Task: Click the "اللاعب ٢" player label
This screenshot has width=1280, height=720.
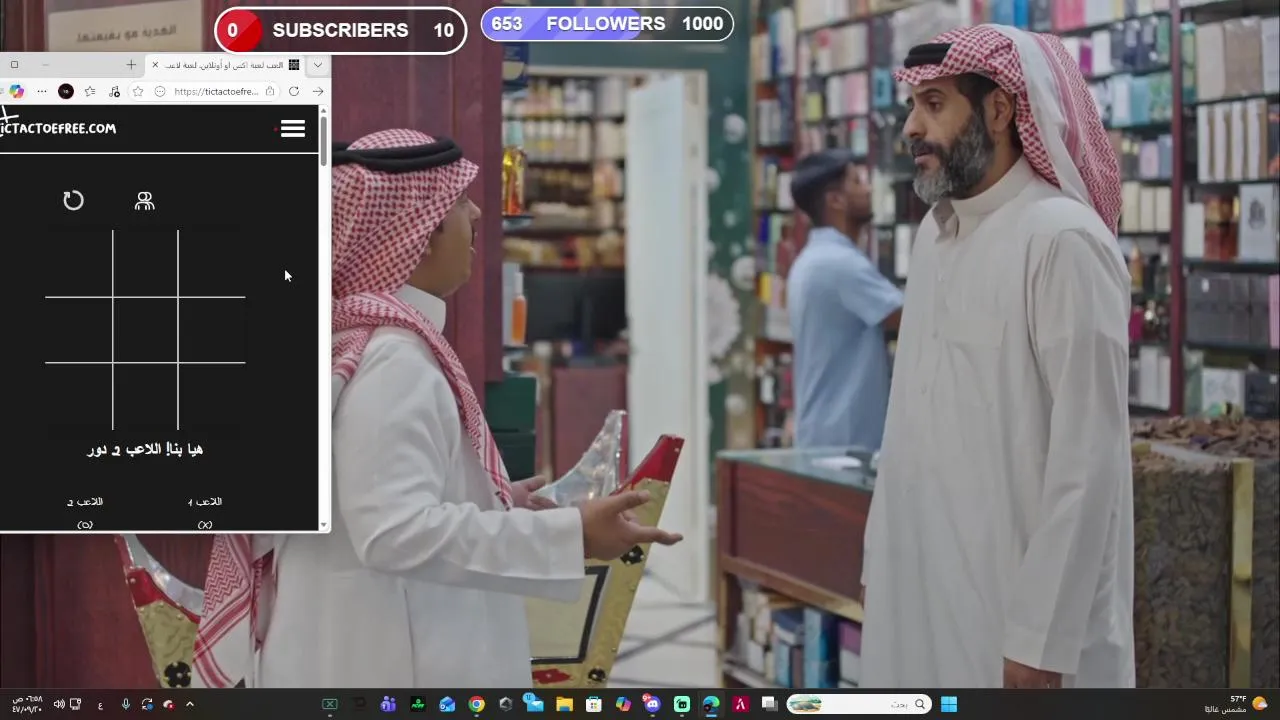Action: [85, 502]
